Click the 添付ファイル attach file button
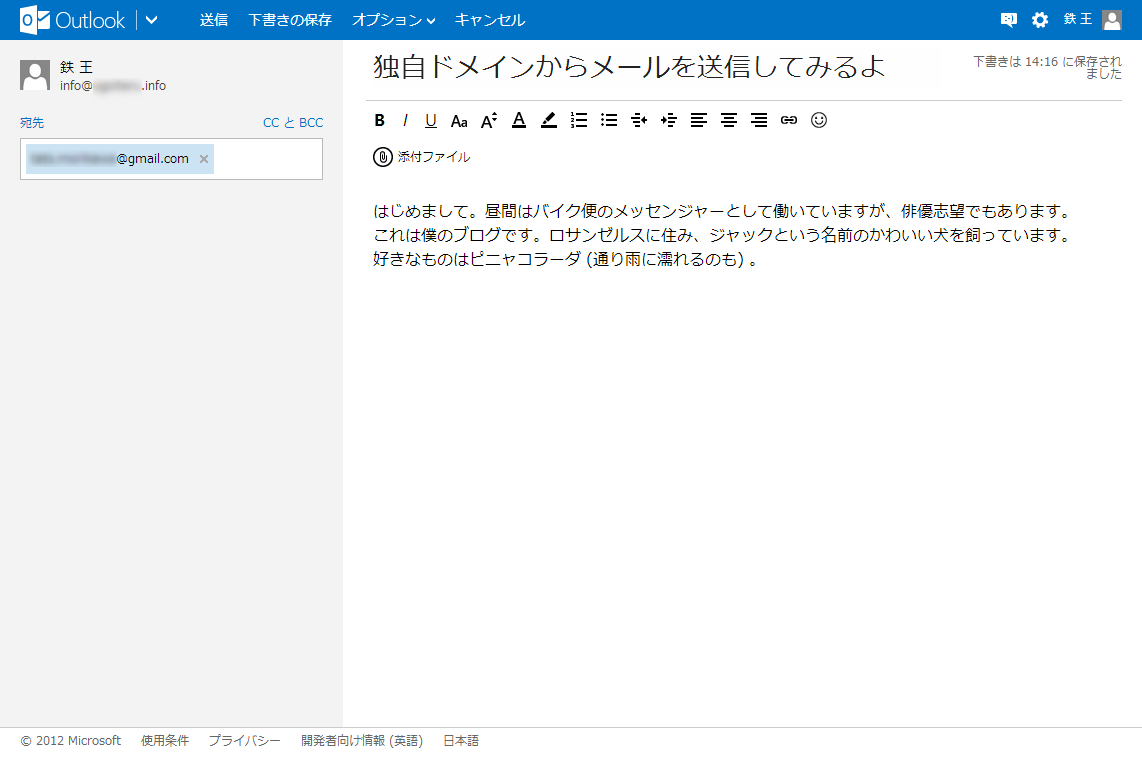This screenshot has height=758, width=1142. (421, 157)
